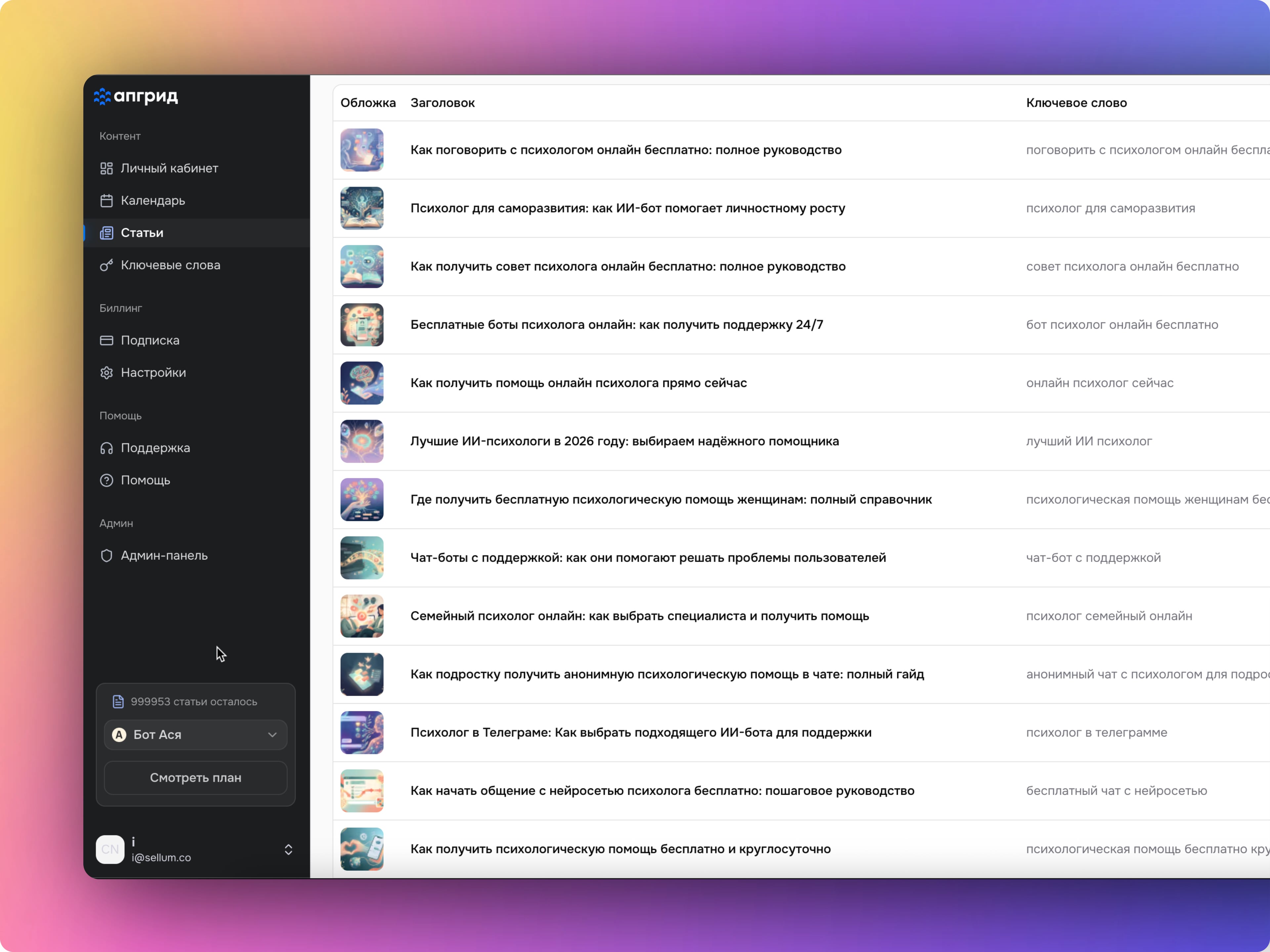Click the Подписка card icon
This screenshot has width=1270, height=952.
coord(106,340)
